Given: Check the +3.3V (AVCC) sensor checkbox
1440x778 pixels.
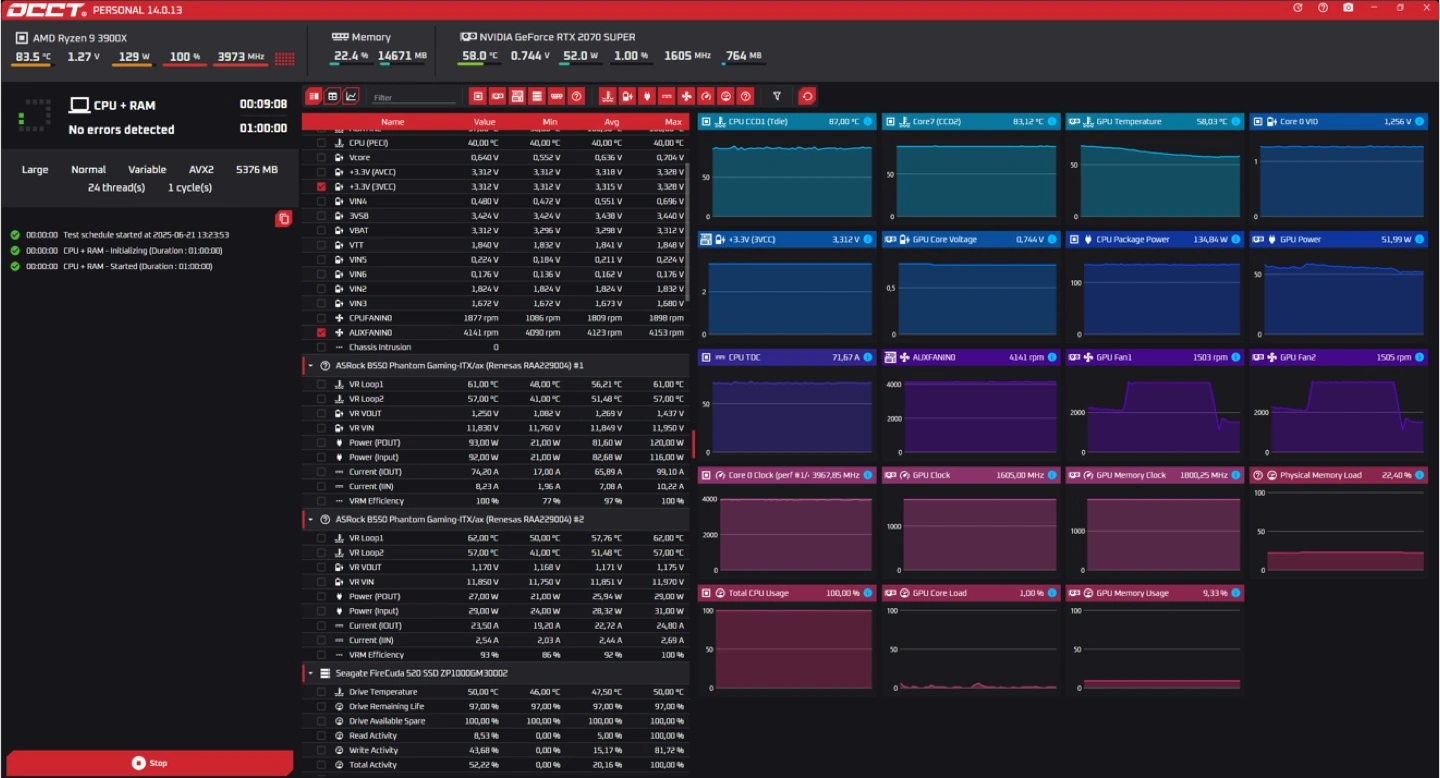Looking at the screenshot, I should pyautogui.click(x=321, y=172).
